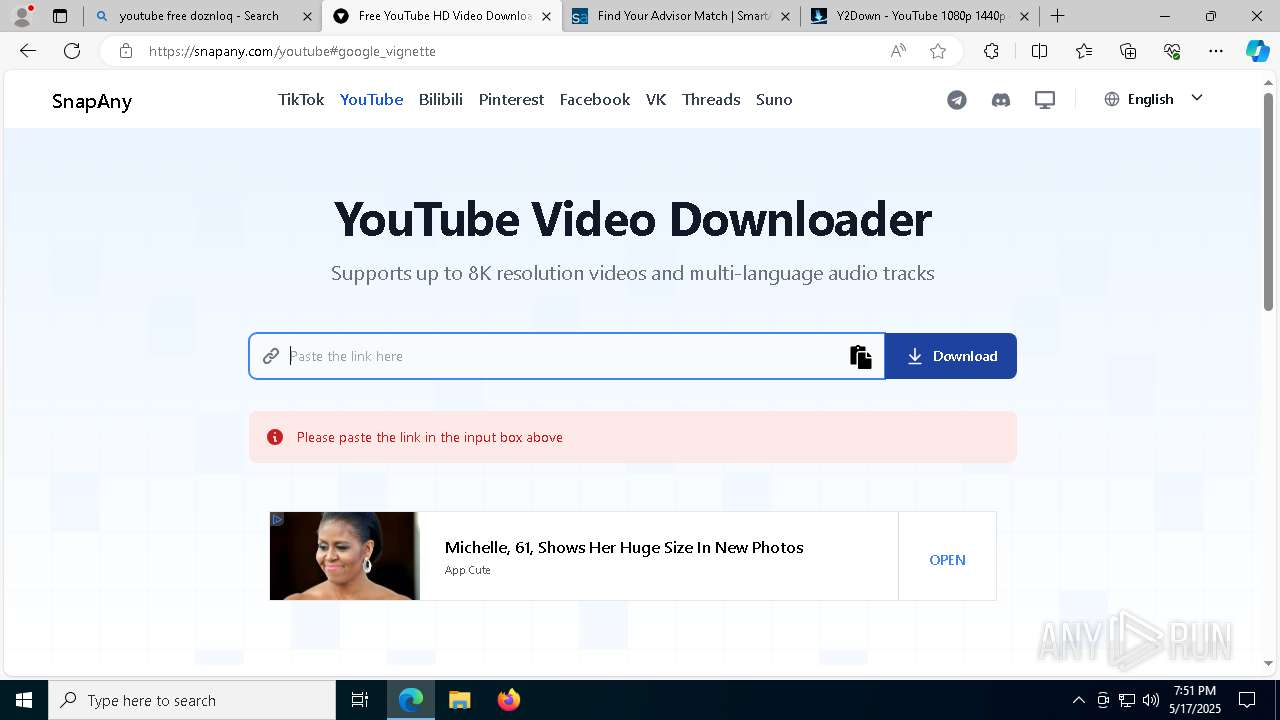Open volume control in system tray
1280x720 pixels.
pos(1151,700)
